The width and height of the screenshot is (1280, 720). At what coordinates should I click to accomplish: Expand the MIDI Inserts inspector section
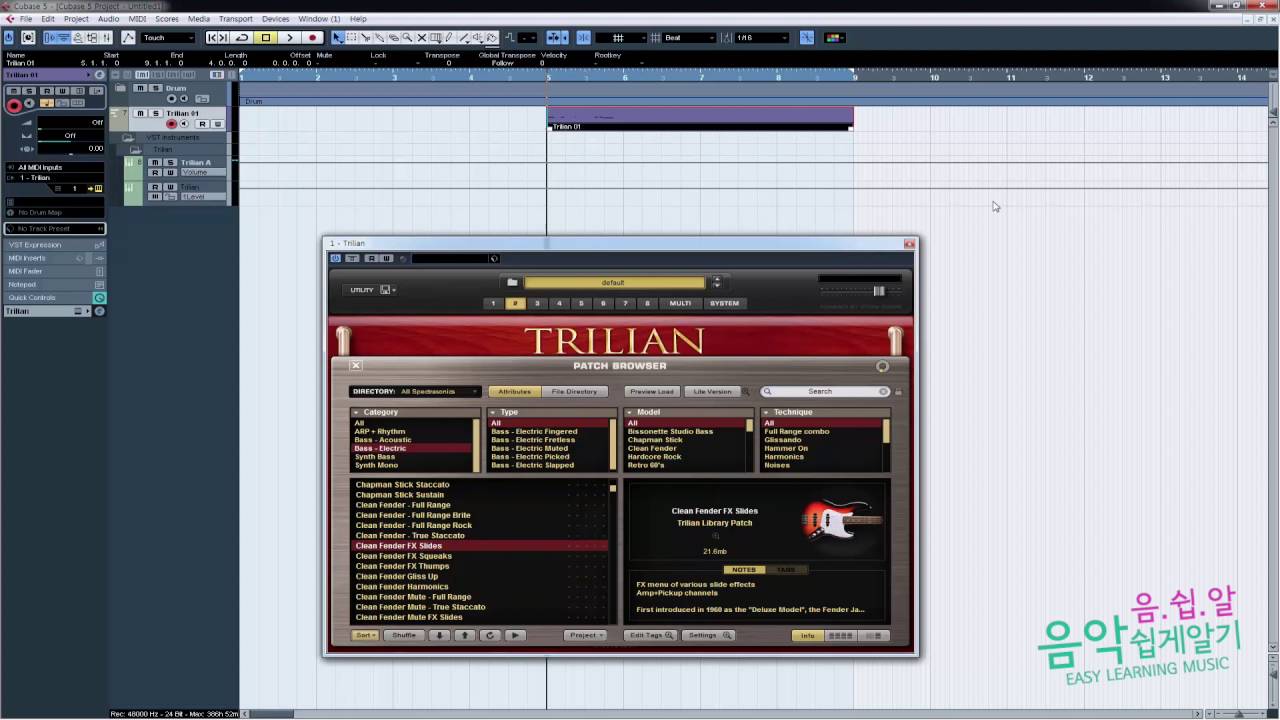click(54, 258)
